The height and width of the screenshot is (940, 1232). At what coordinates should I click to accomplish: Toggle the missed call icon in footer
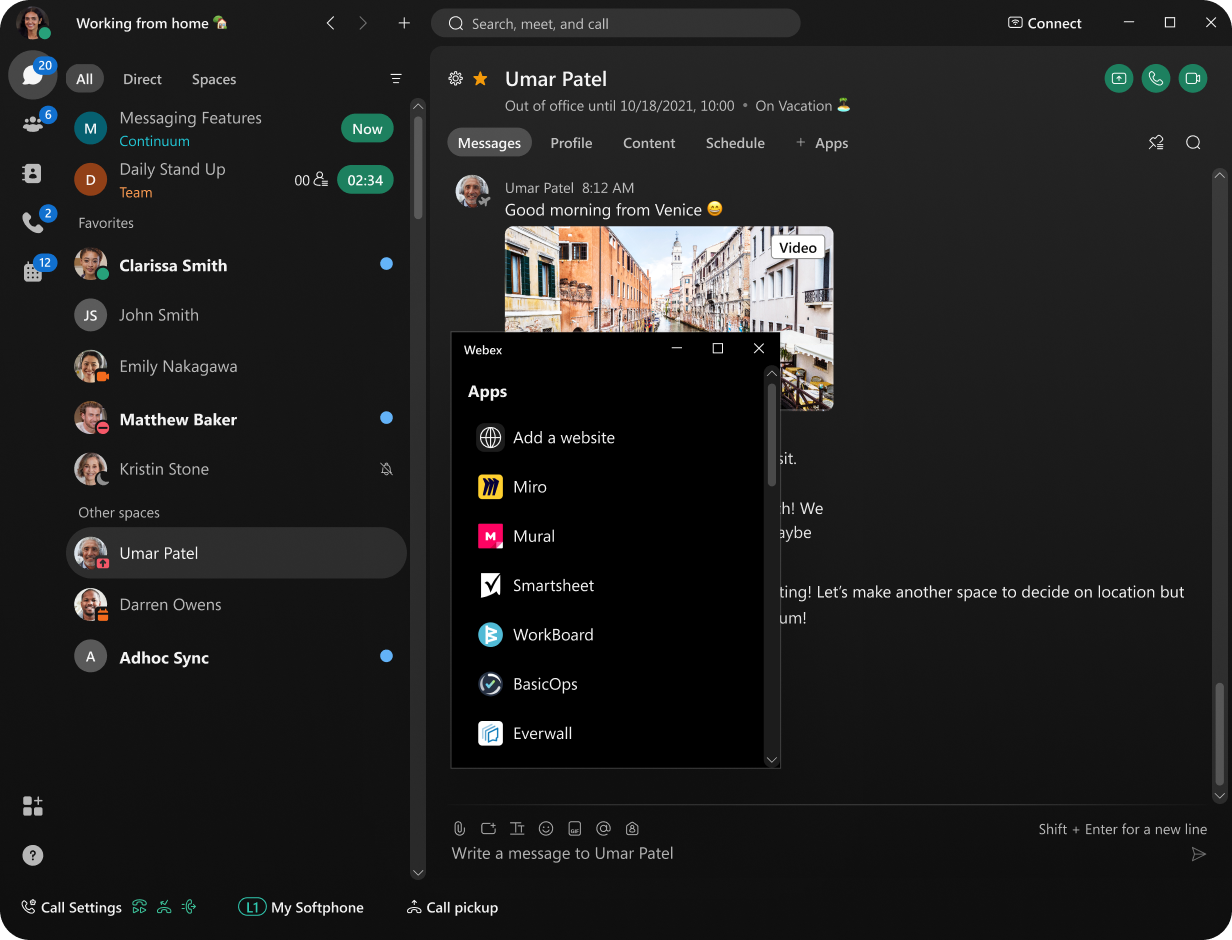(164, 907)
